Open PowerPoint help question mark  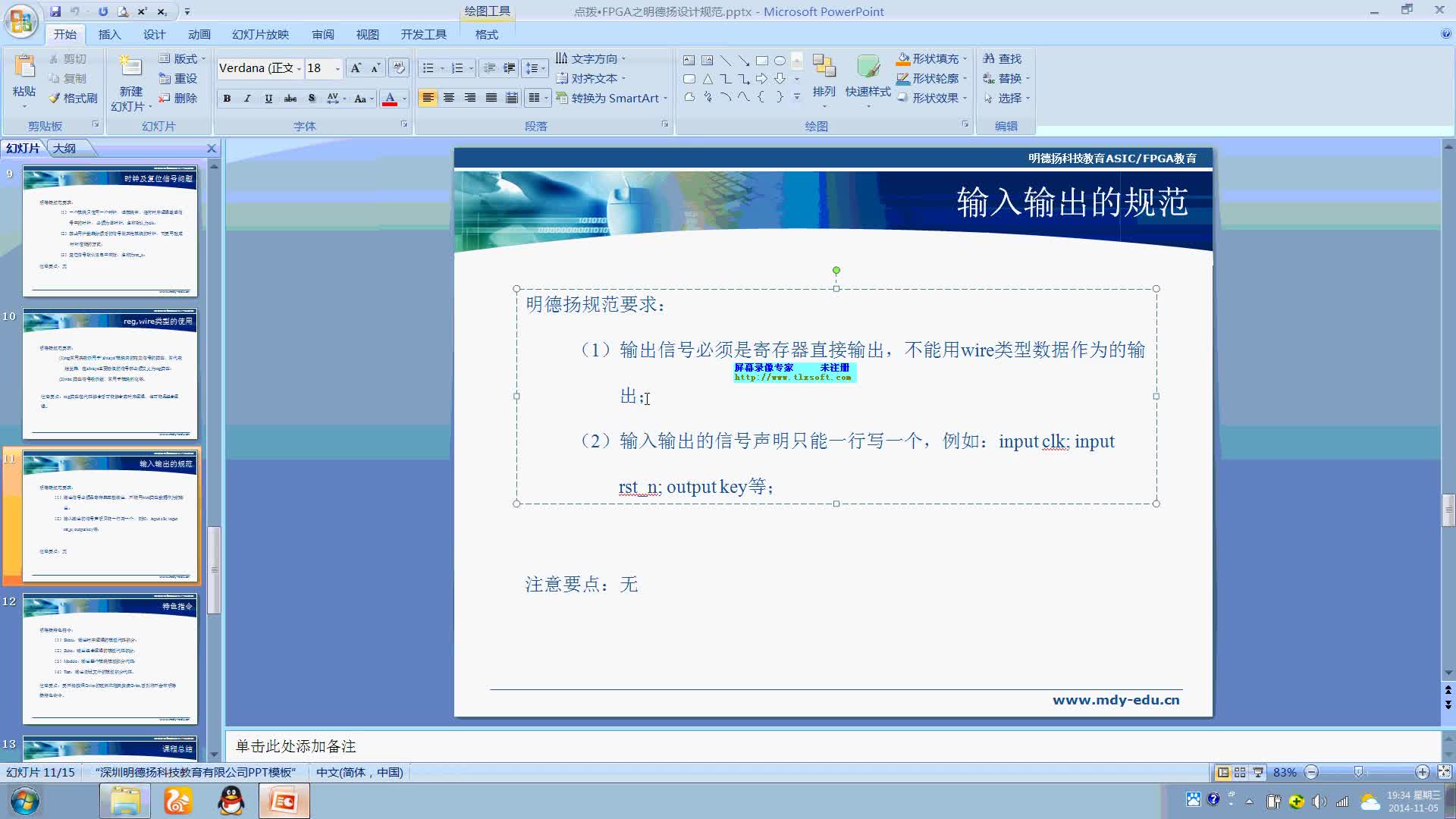1445,34
